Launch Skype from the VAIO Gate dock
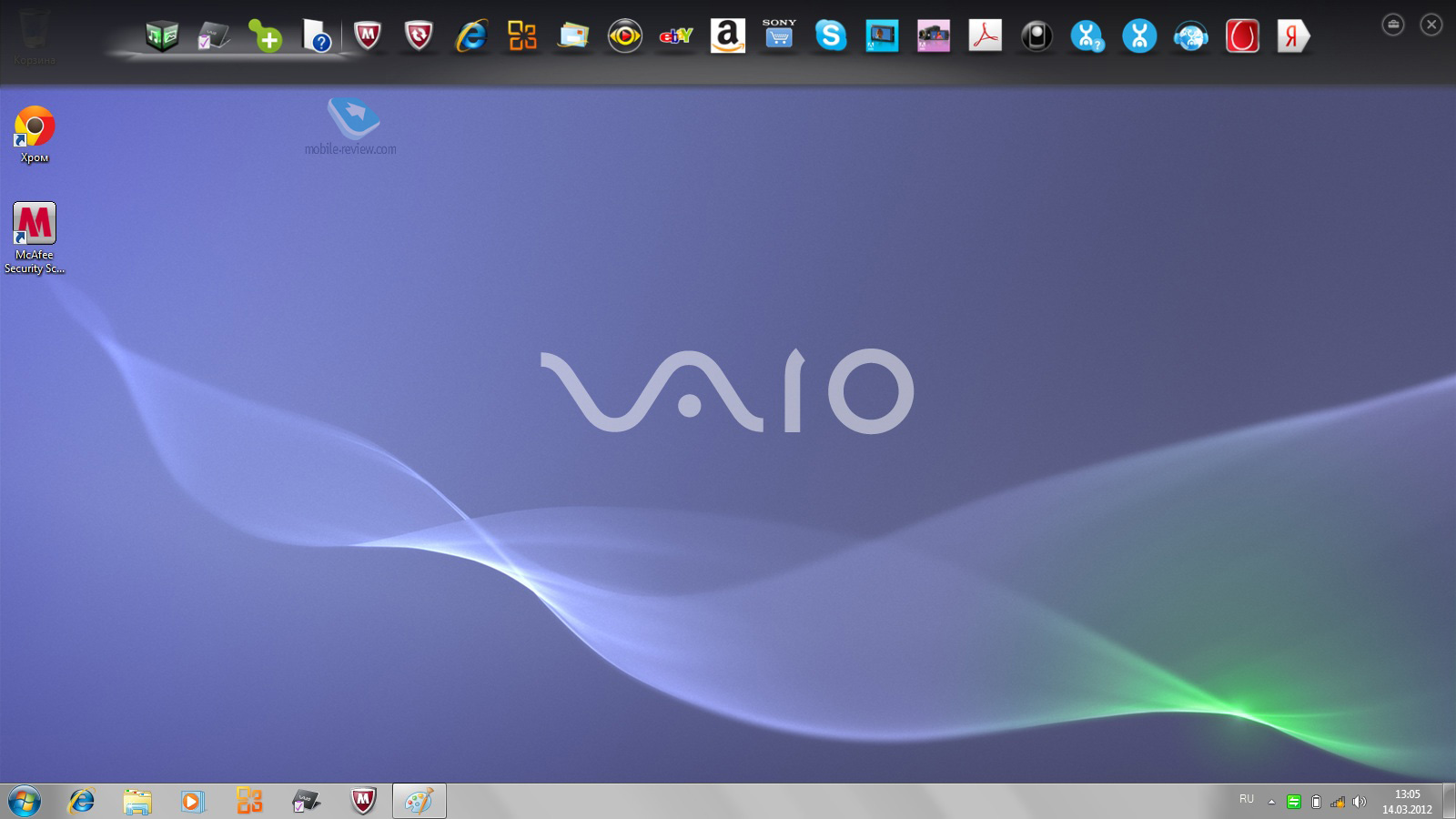Screen dimensions: 1456x819 pos(831,36)
